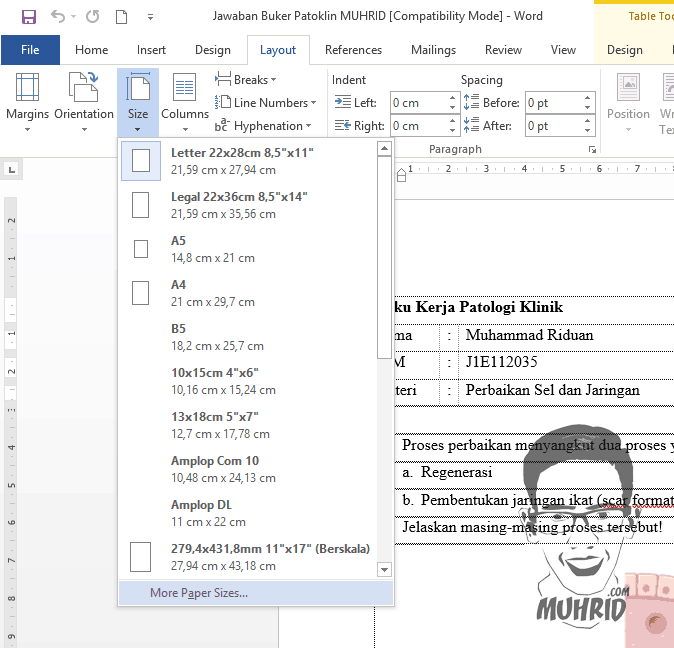This screenshot has width=674, height=648.
Task: Open the Position picture options
Action: point(628,102)
